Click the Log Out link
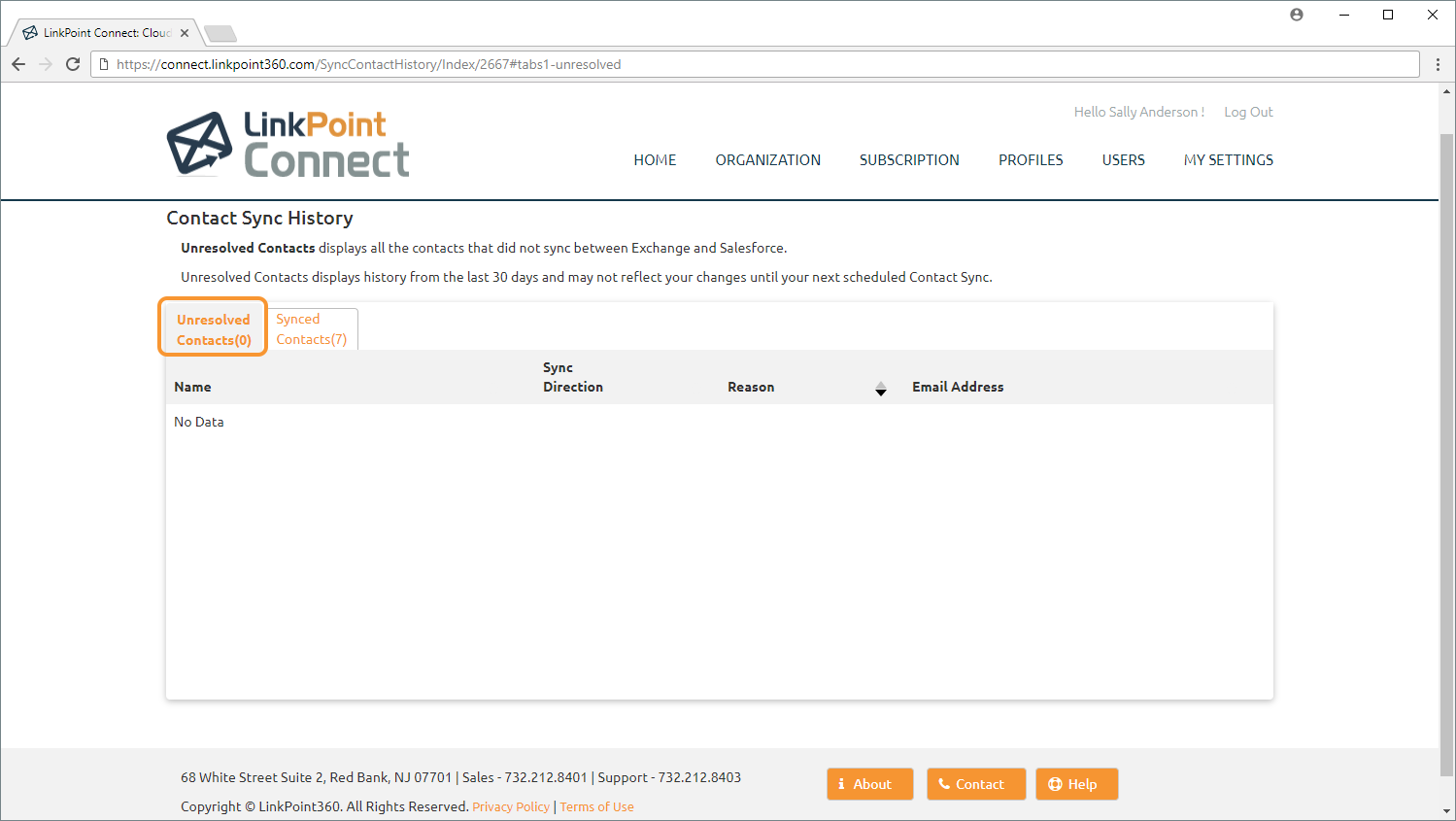The height and width of the screenshot is (821, 1456). (1248, 112)
